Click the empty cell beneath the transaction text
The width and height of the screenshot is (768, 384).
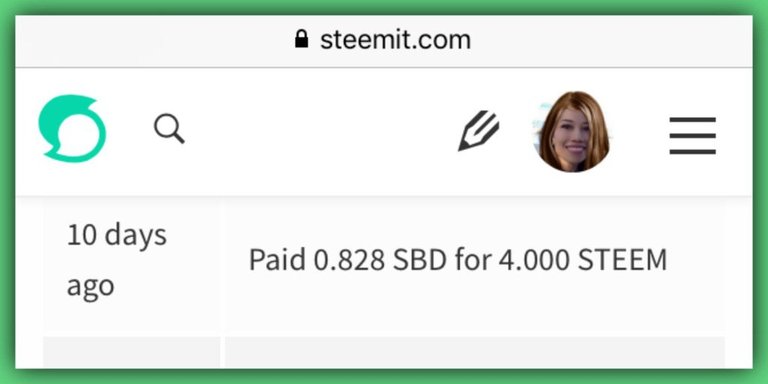coord(475,352)
